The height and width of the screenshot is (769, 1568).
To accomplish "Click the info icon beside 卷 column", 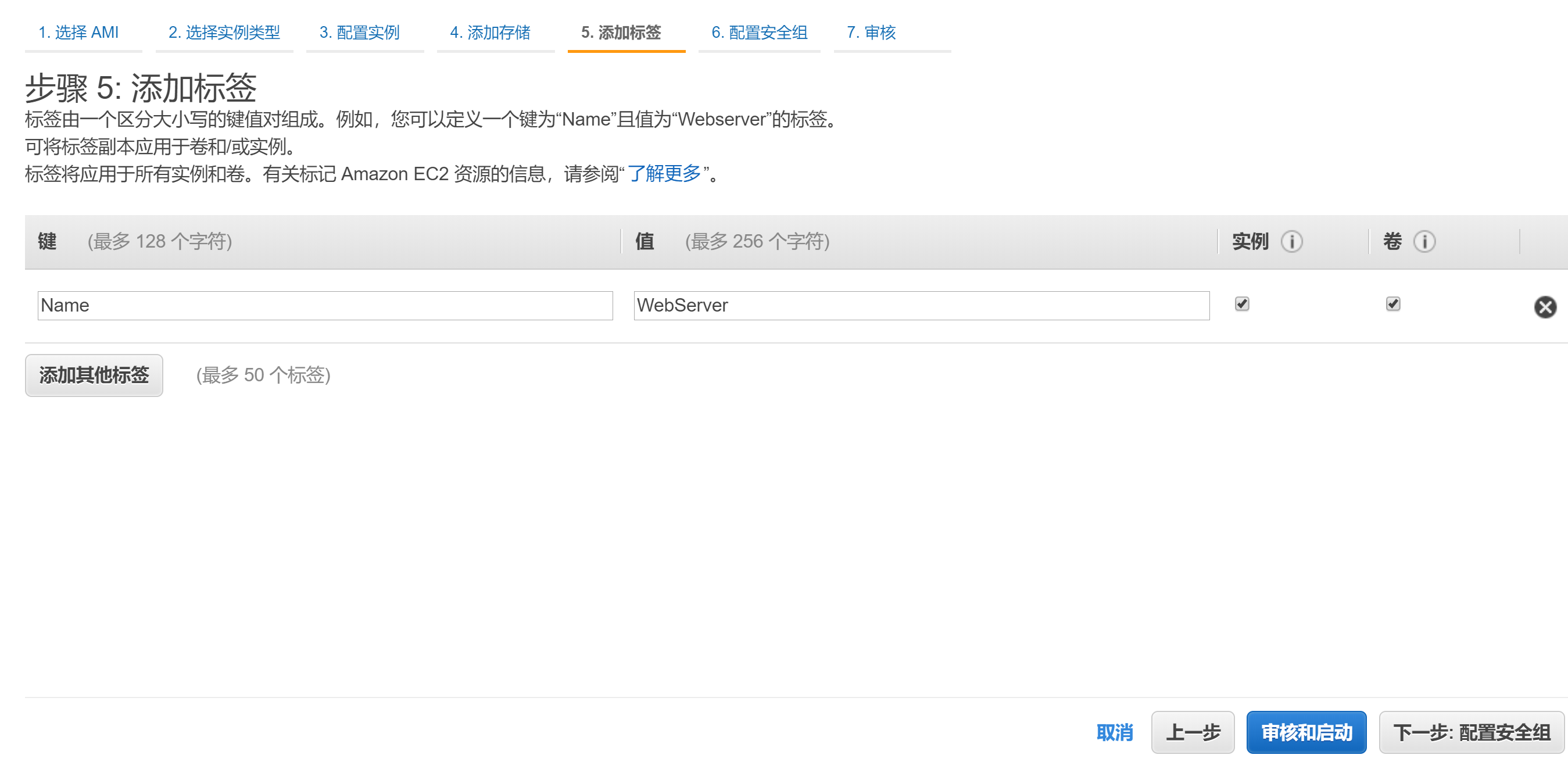I will point(1424,242).
